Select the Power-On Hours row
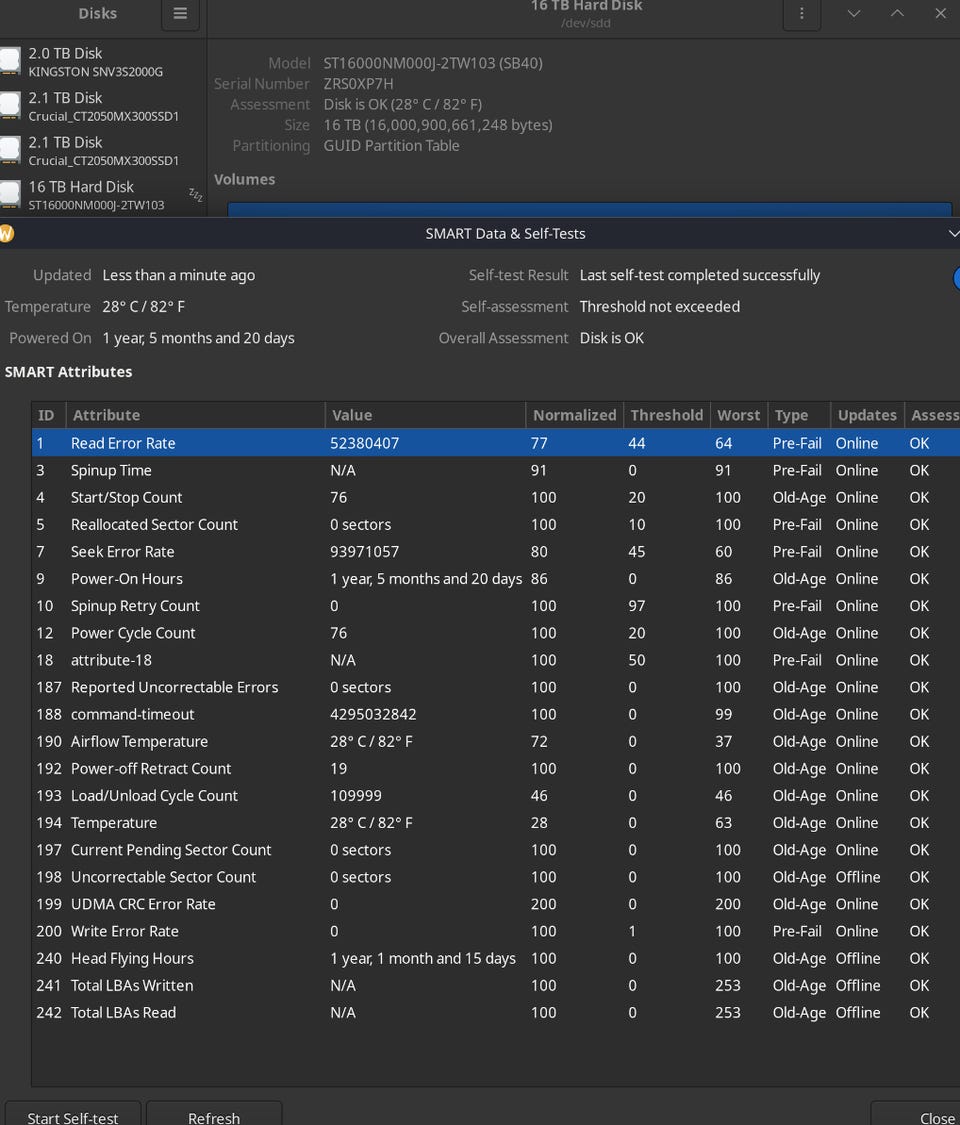The height and width of the screenshot is (1125, 960). tap(496, 579)
